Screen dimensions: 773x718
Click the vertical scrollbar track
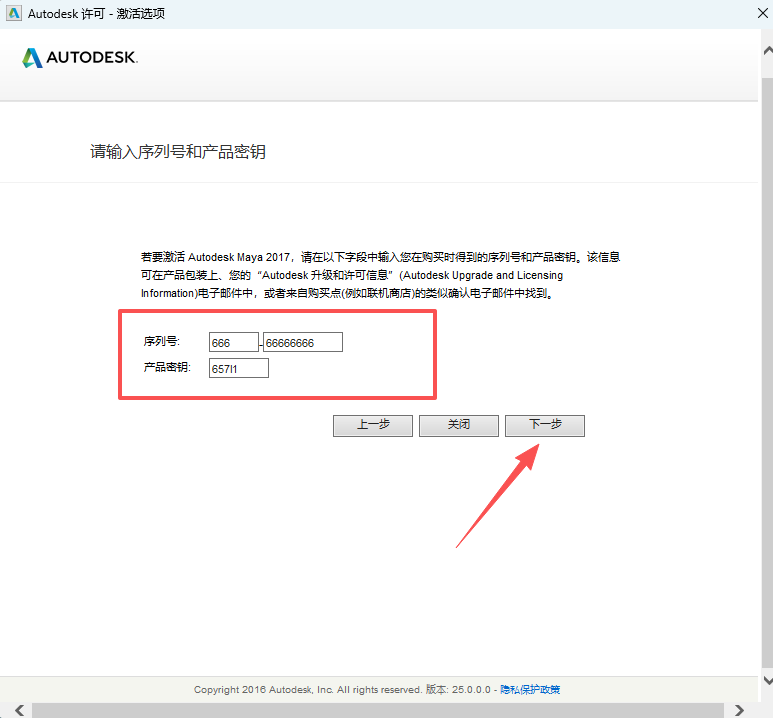point(768,375)
